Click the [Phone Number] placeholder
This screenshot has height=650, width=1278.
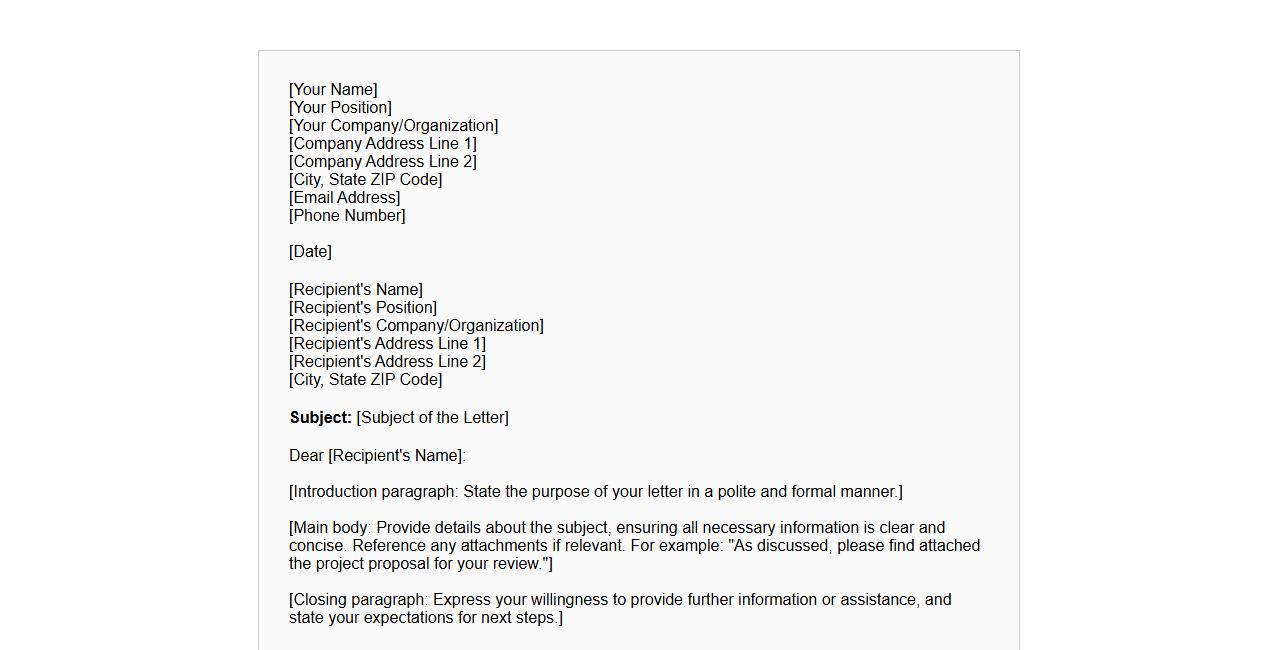click(347, 216)
